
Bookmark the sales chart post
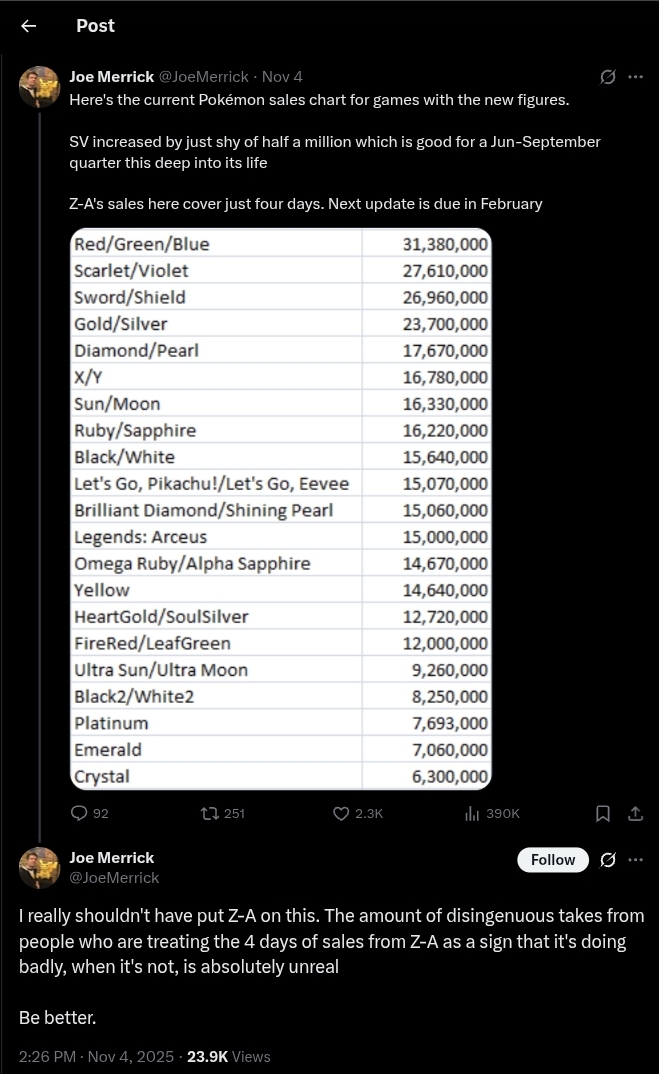click(603, 813)
